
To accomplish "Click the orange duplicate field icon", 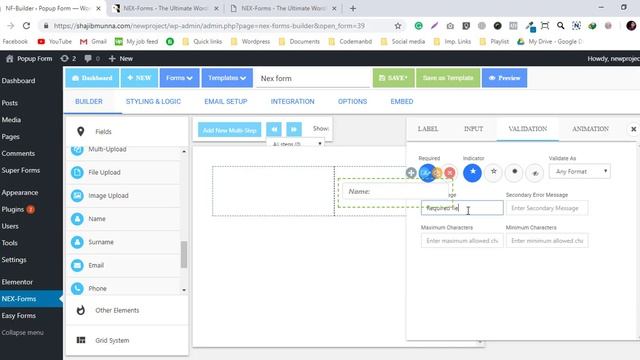I will tap(438, 173).
